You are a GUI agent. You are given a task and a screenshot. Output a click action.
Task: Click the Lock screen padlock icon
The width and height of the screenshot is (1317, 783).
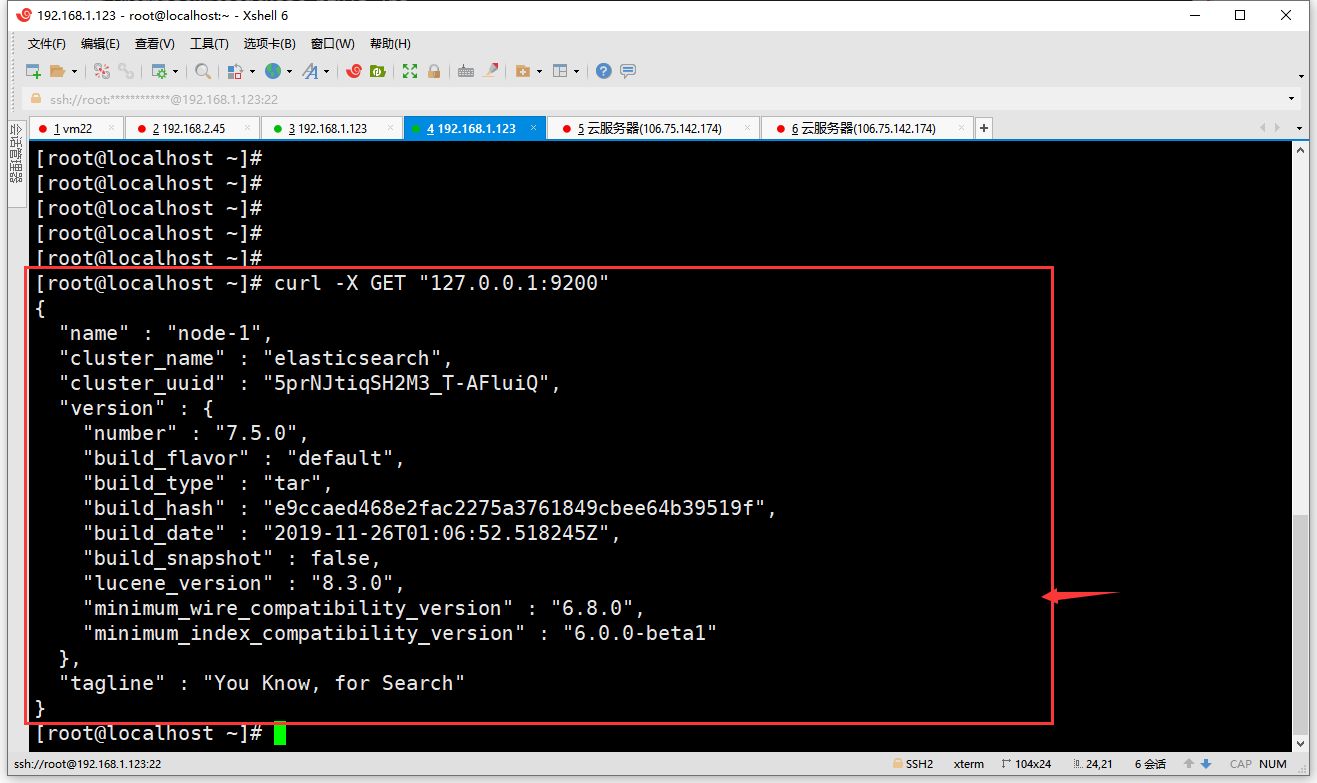pos(434,71)
